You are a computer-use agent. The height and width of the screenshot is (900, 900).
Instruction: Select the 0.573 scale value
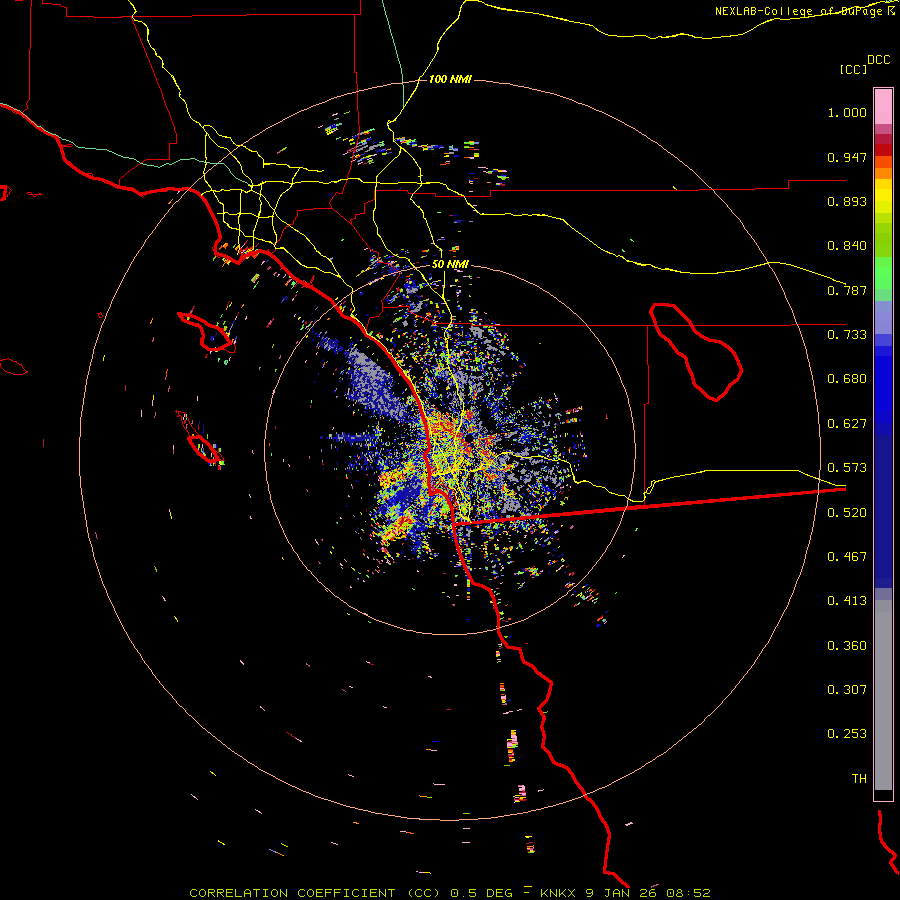click(847, 468)
